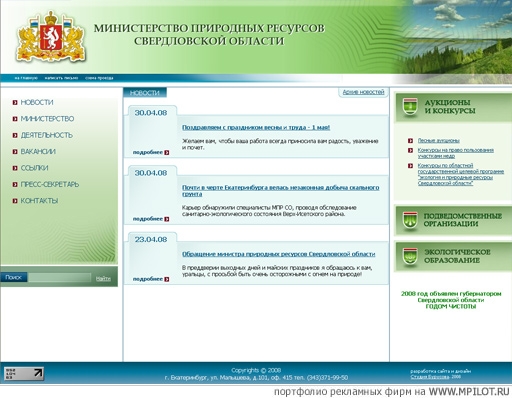Click the ministry title in the header
The image size is (512, 399).
[209, 35]
